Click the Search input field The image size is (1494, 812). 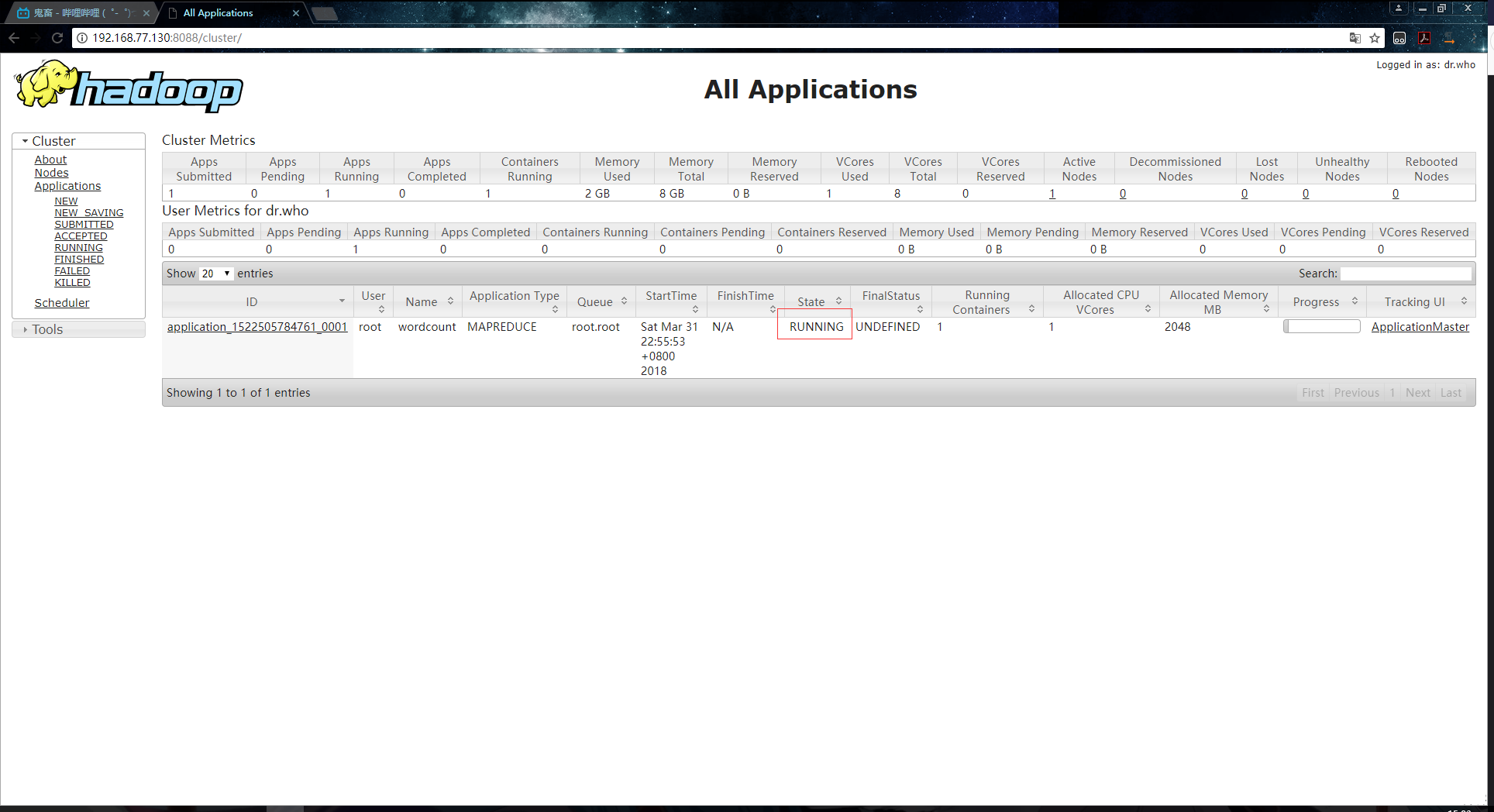coord(1406,274)
